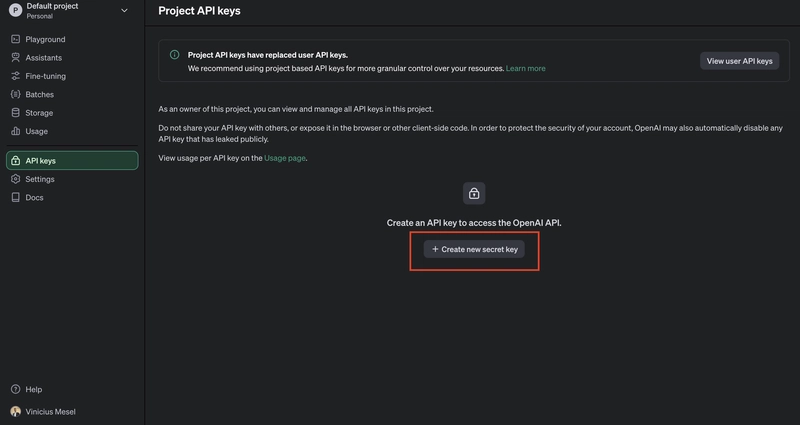Click 'Create an API key to access the OpenAI API.' text
800x425 pixels.
click(474, 223)
